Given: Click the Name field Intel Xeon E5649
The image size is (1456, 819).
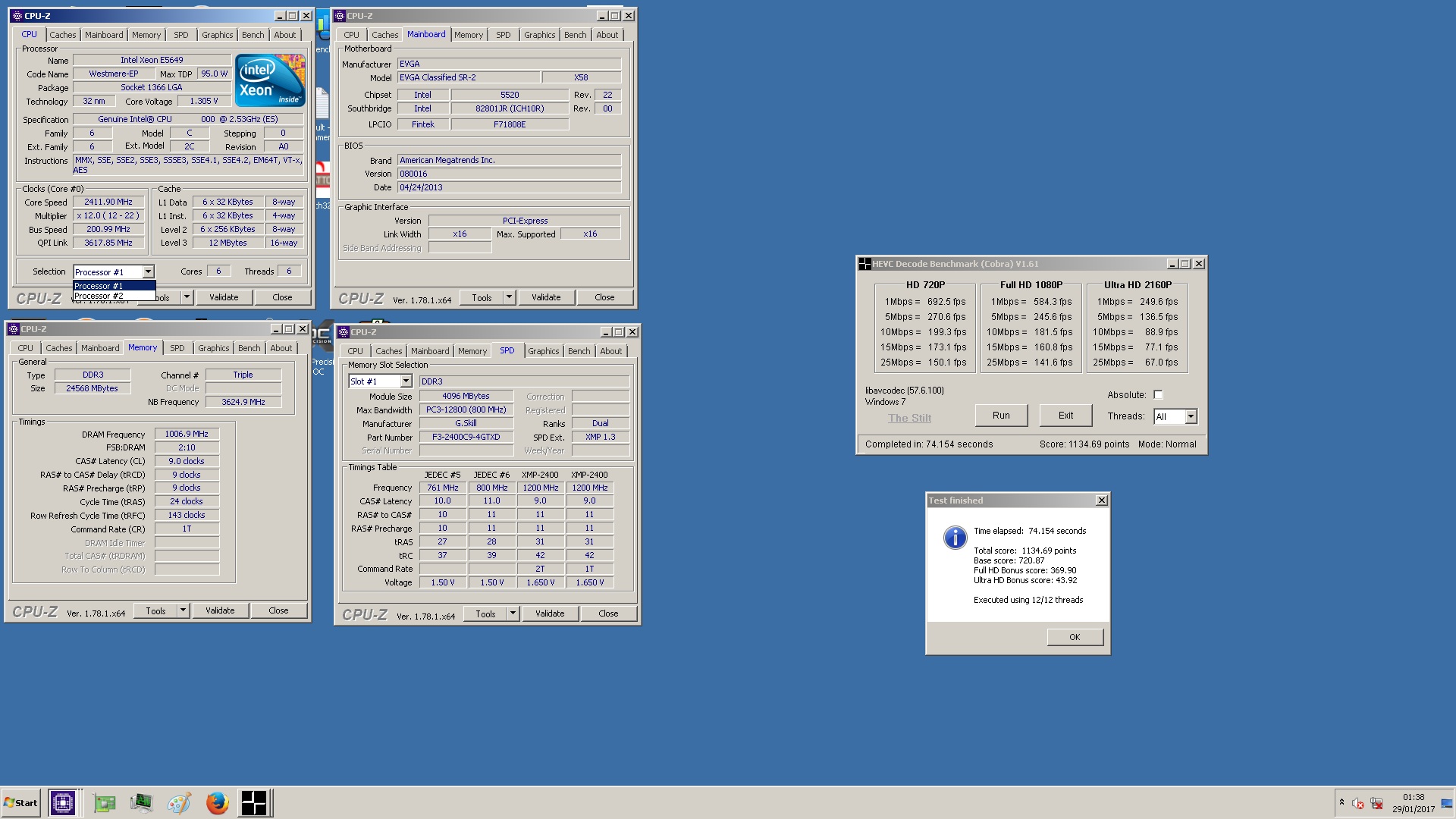Looking at the screenshot, I should click(x=152, y=60).
